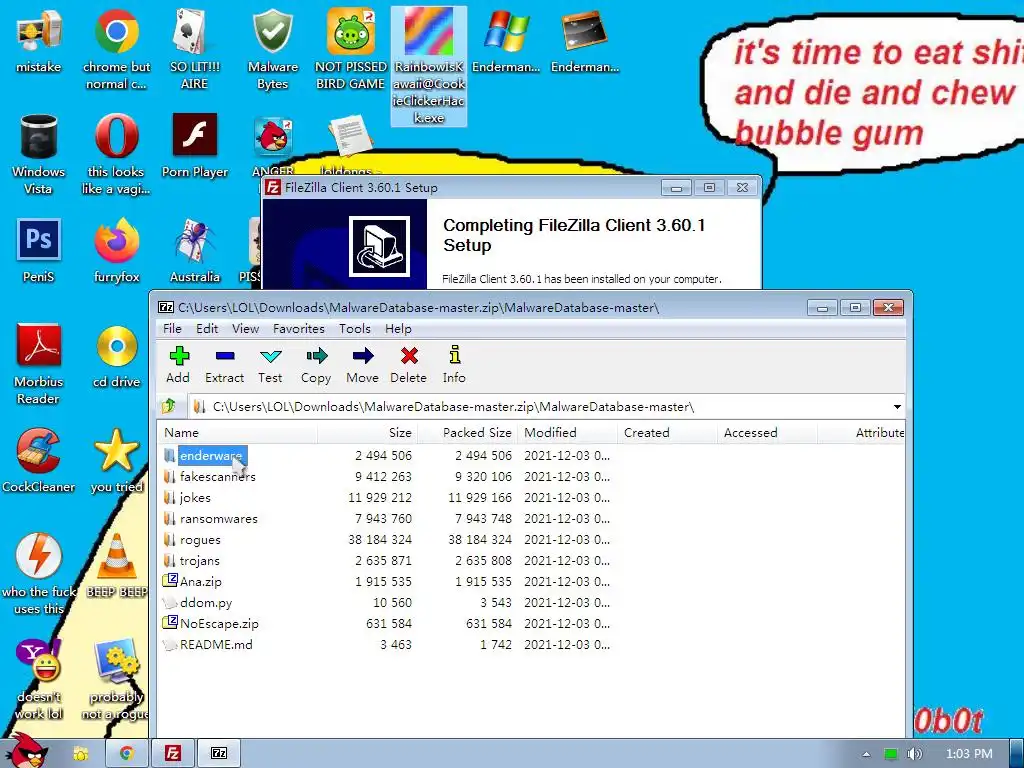
Task: Select the 'cd drive' desktop icon
Action: [116, 357]
